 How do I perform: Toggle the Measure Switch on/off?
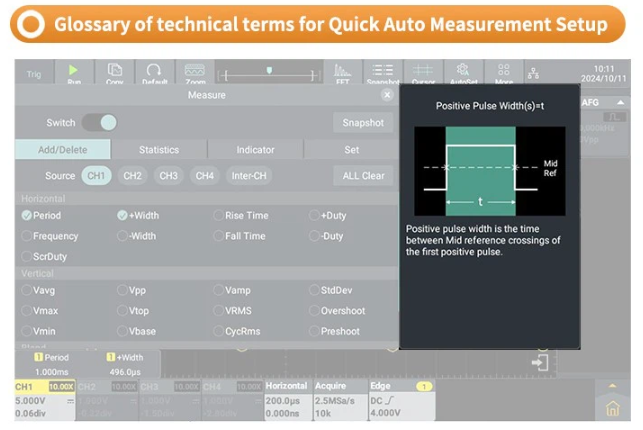click(x=99, y=123)
